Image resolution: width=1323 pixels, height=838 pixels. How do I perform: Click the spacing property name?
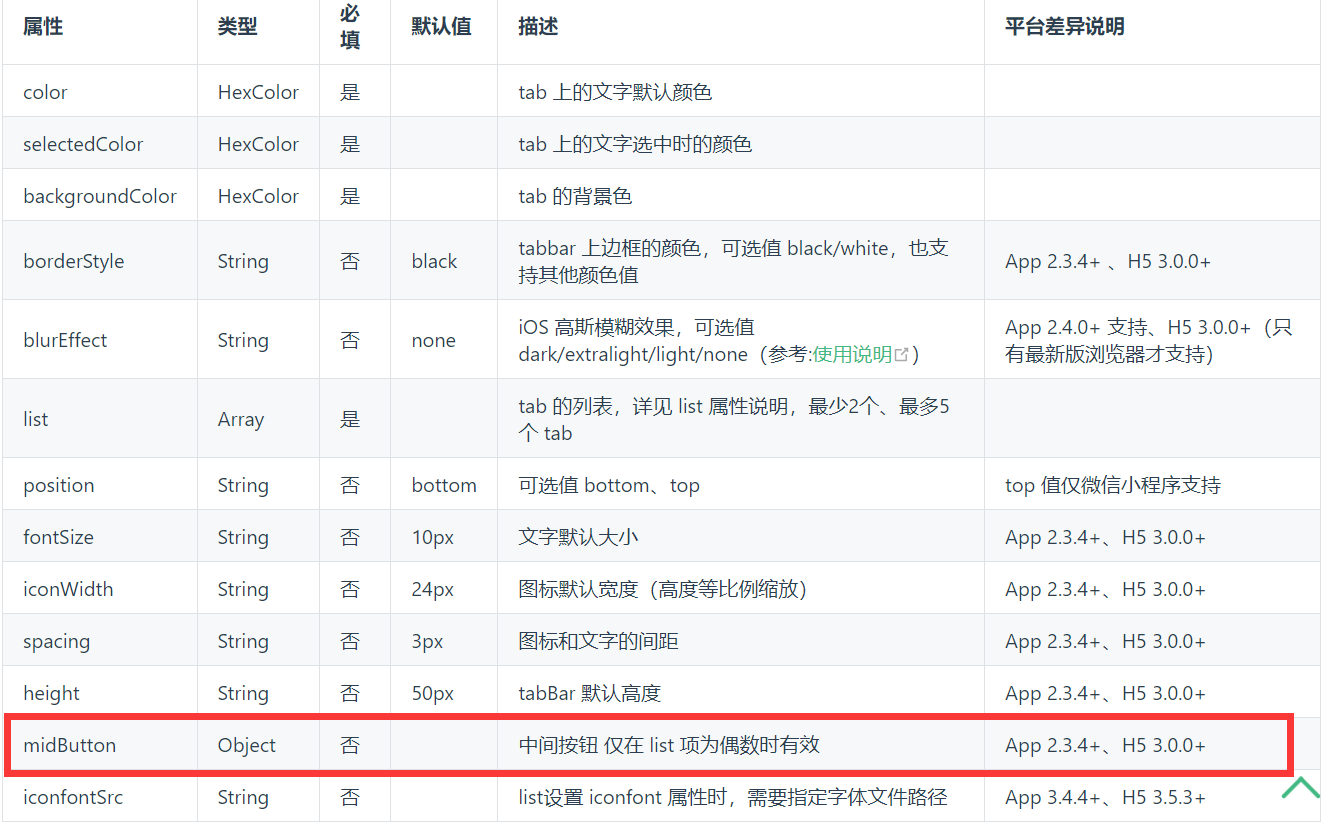56,641
